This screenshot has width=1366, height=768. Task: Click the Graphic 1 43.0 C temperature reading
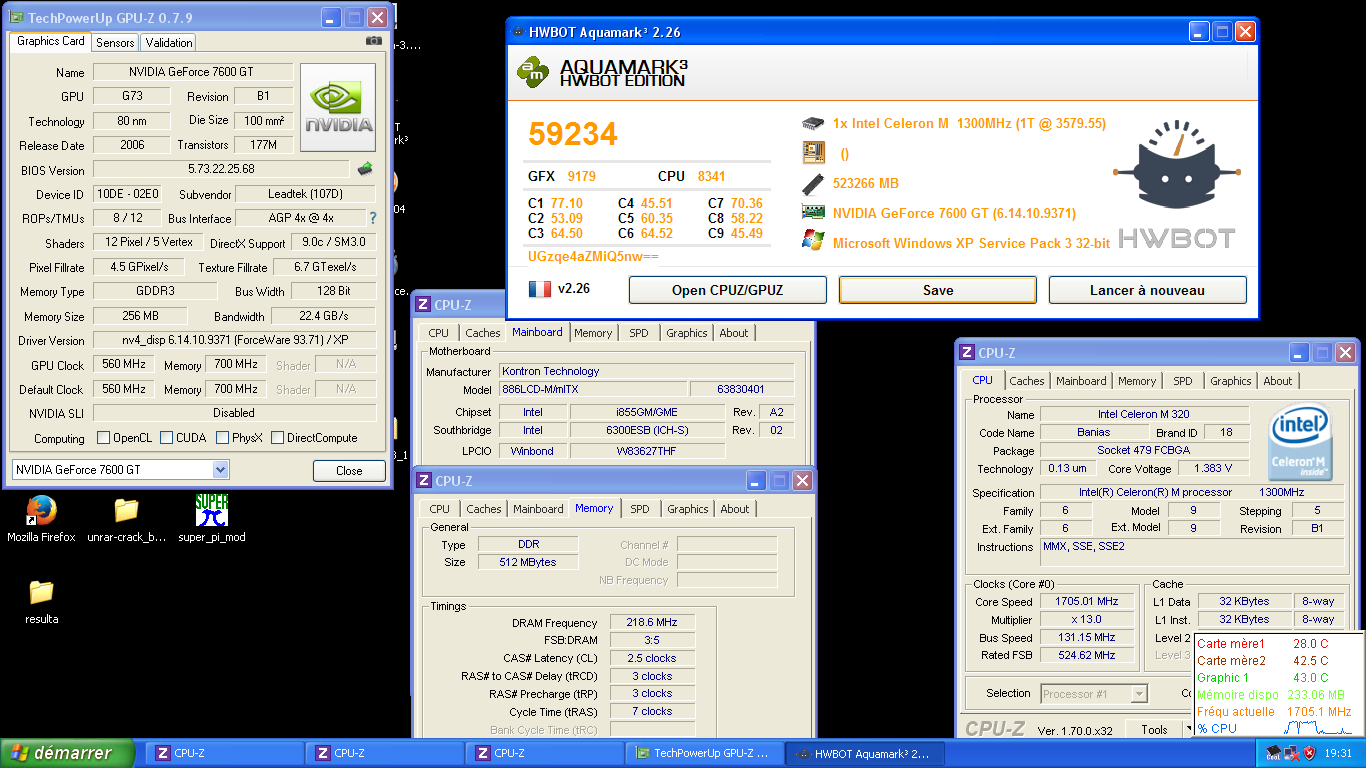[1262, 677]
